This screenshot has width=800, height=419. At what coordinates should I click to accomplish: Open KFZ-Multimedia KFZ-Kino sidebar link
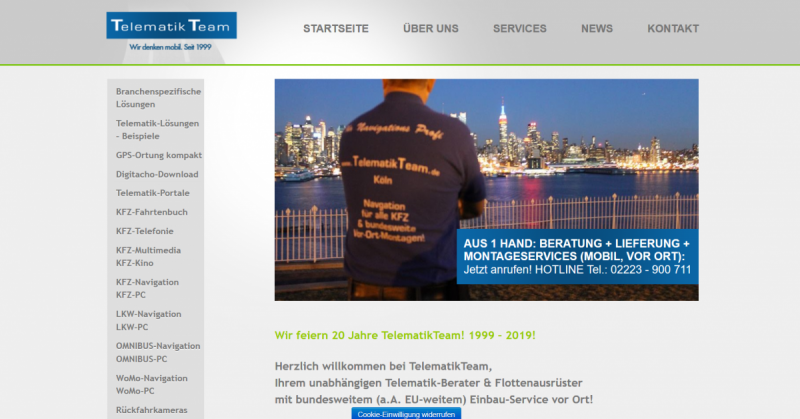(x=148, y=256)
